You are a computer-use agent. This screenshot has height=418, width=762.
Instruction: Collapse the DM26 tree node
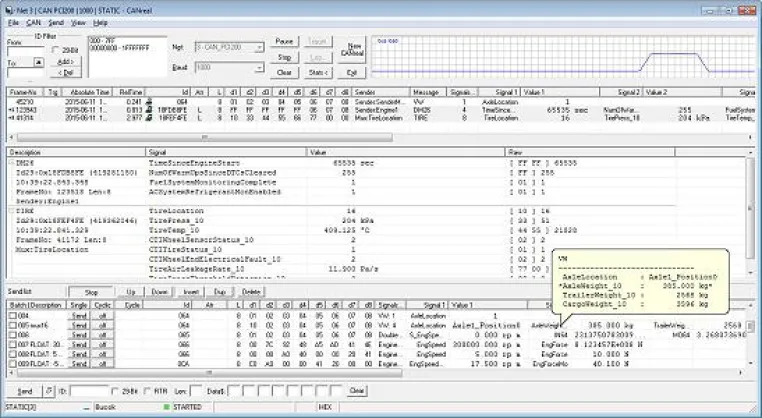[11, 163]
